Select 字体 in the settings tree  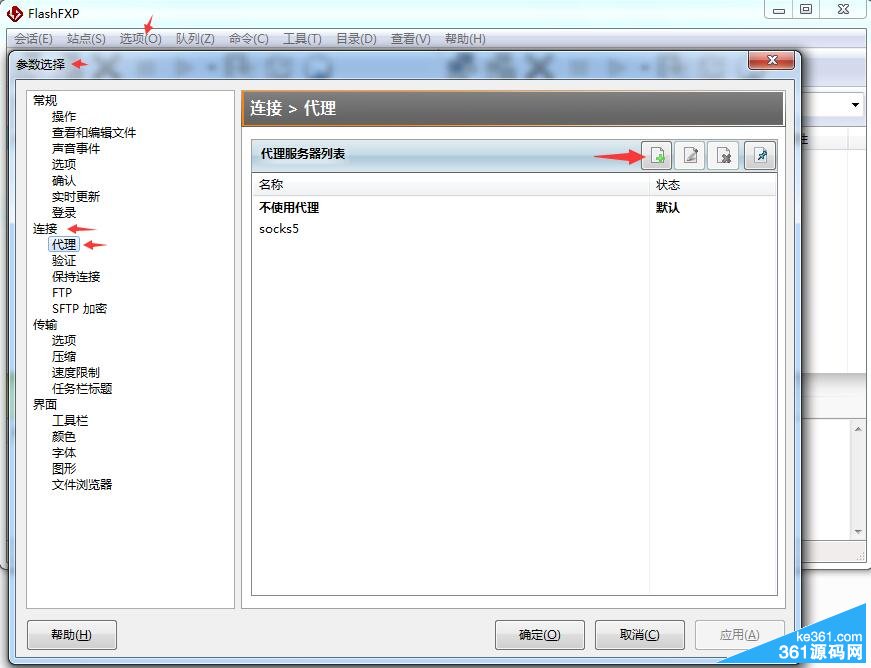[x=64, y=453]
